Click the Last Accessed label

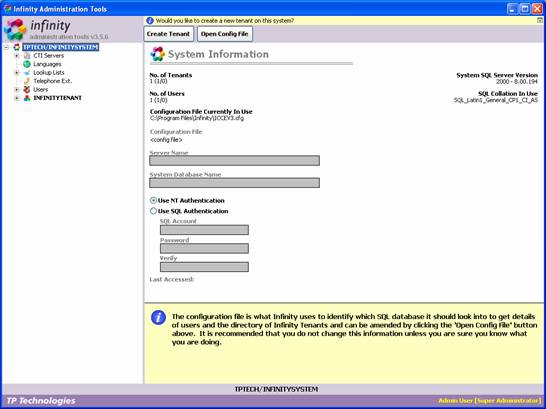coord(172,279)
